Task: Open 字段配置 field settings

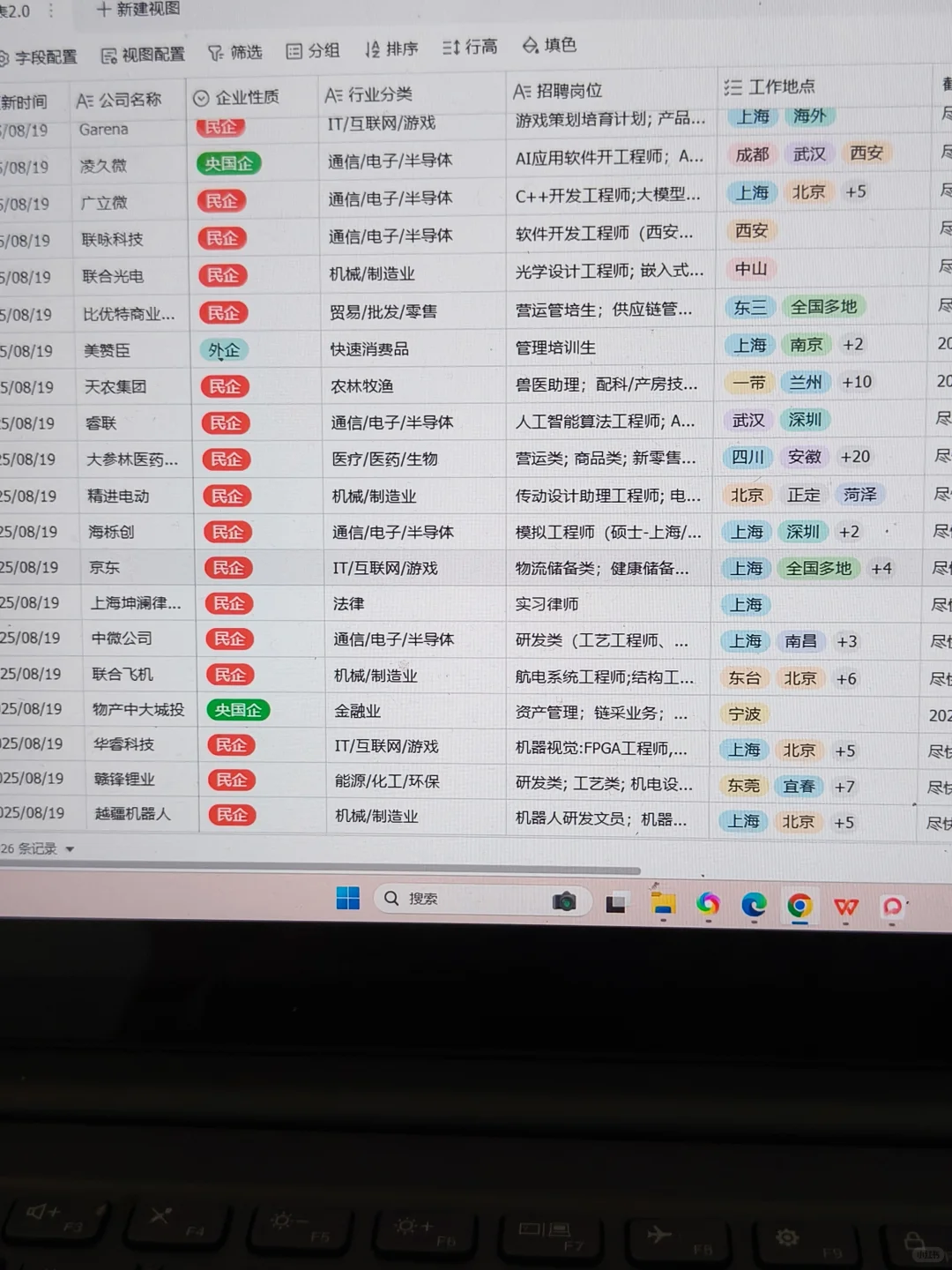Action: pos(38,57)
